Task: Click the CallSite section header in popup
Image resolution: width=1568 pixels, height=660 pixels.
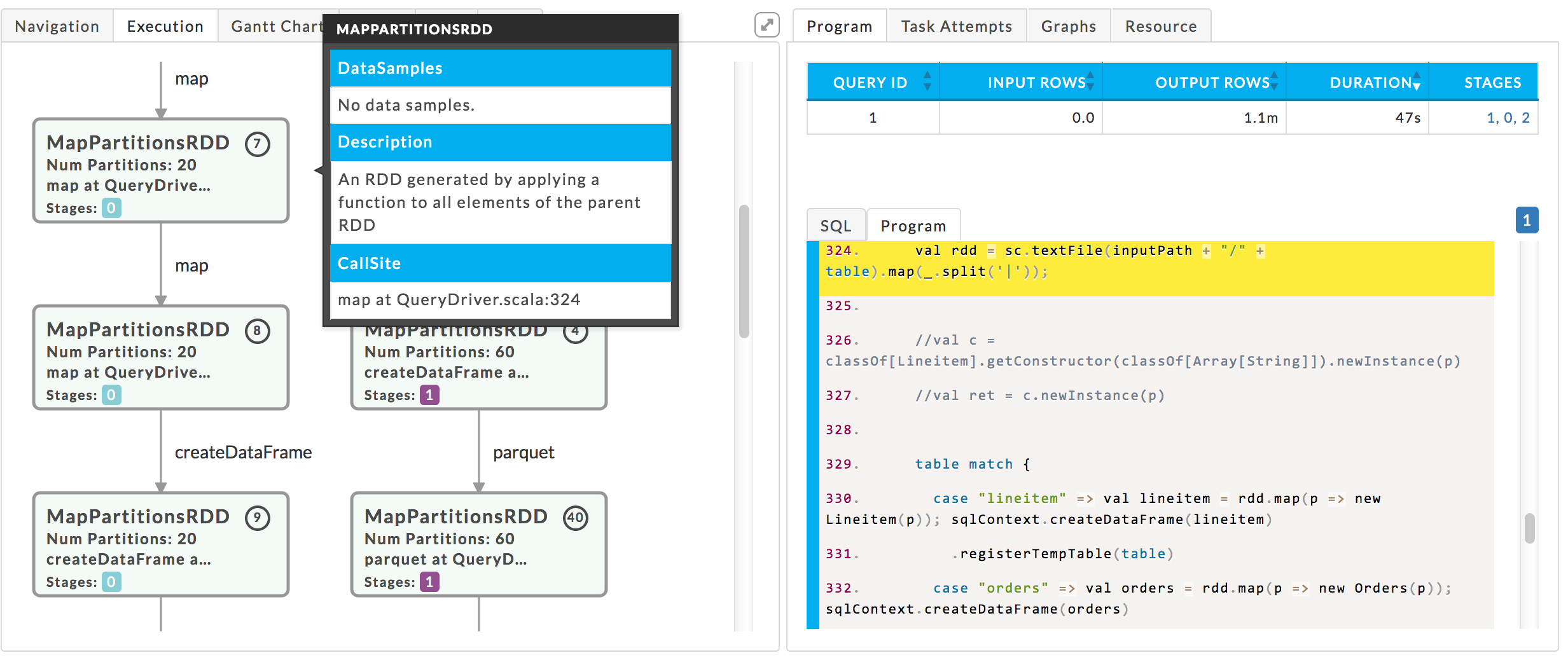Action: click(x=500, y=263)
